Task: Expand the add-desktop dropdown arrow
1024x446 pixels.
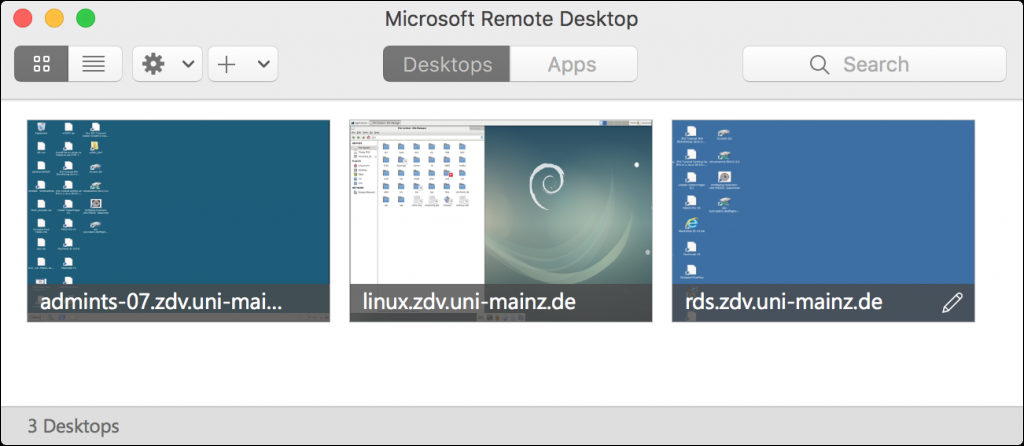Action: (x=263, y=64)
